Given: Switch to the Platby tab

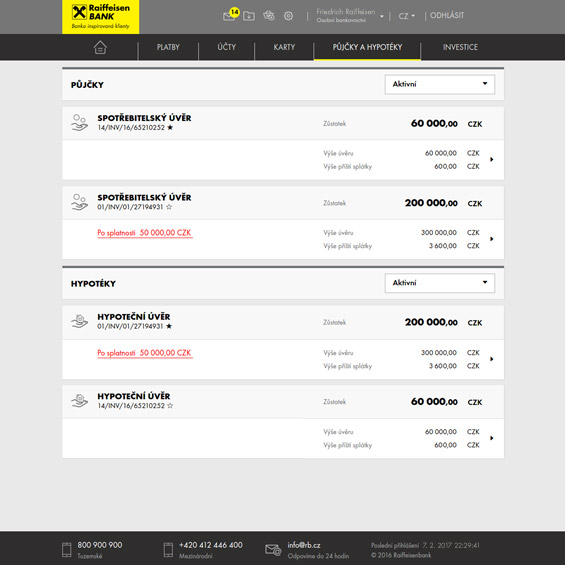Looking at the screenshot, I should pyautogui.click(x=168, y=47).
